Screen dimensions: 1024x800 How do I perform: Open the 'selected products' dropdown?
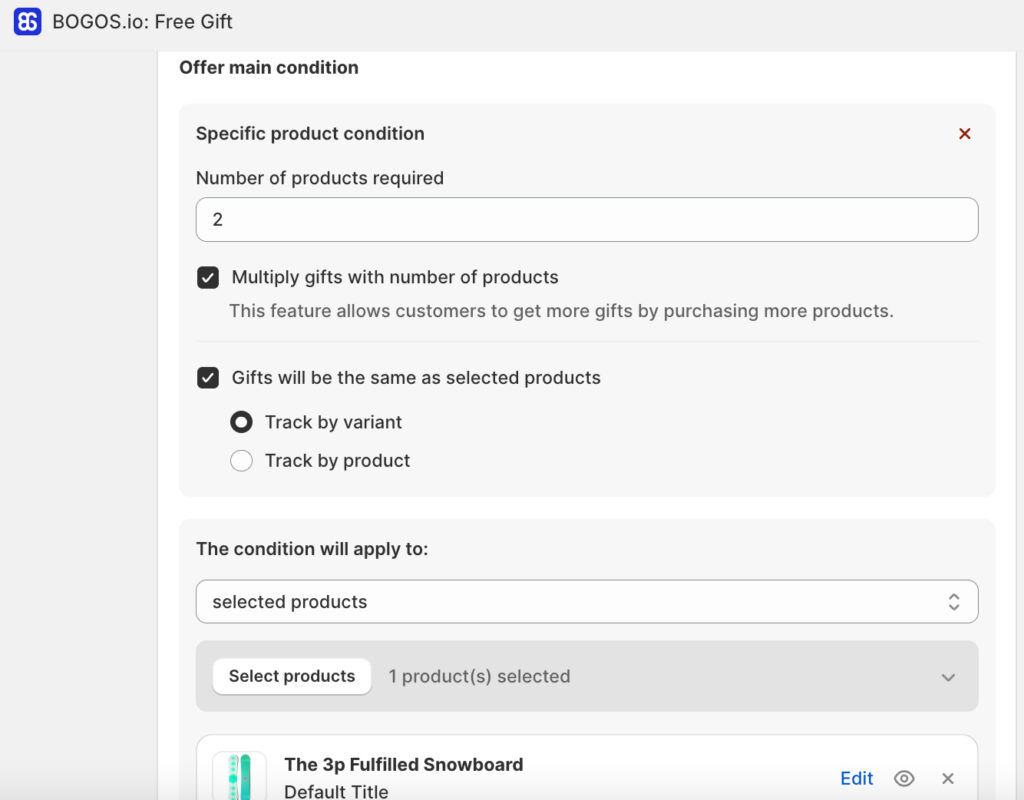point(586,602)
